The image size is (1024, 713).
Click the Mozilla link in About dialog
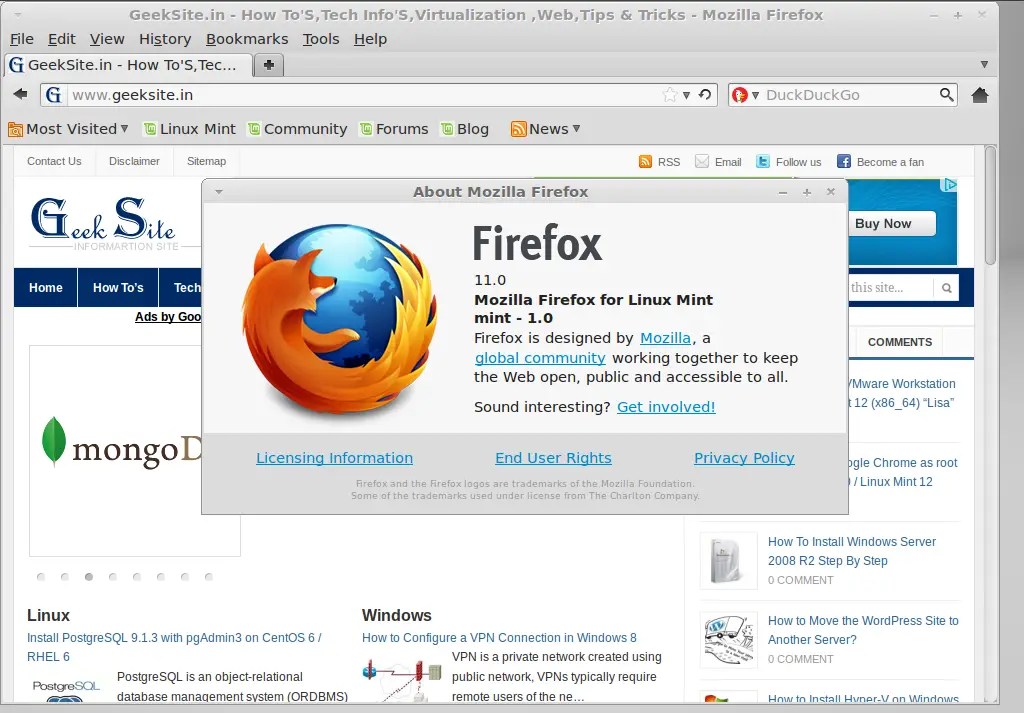(x=665, y=338)
